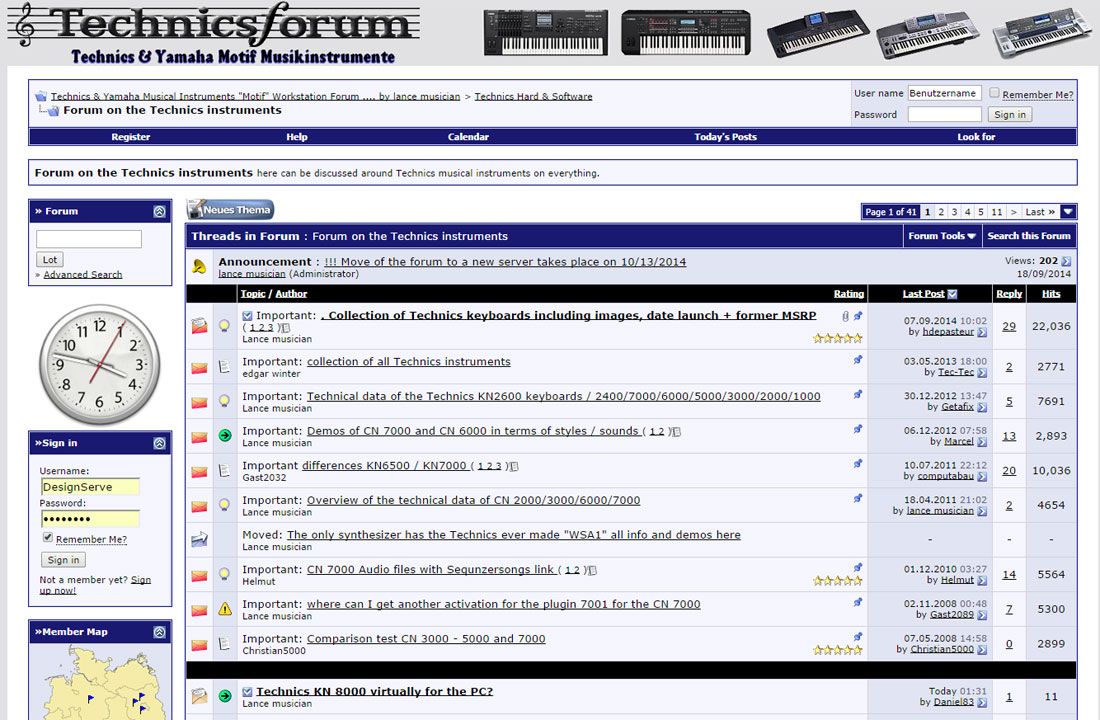Open the Forum Tools dropdown menu
The width and height of the screenshot is (1100, 720).
[942, 236]
